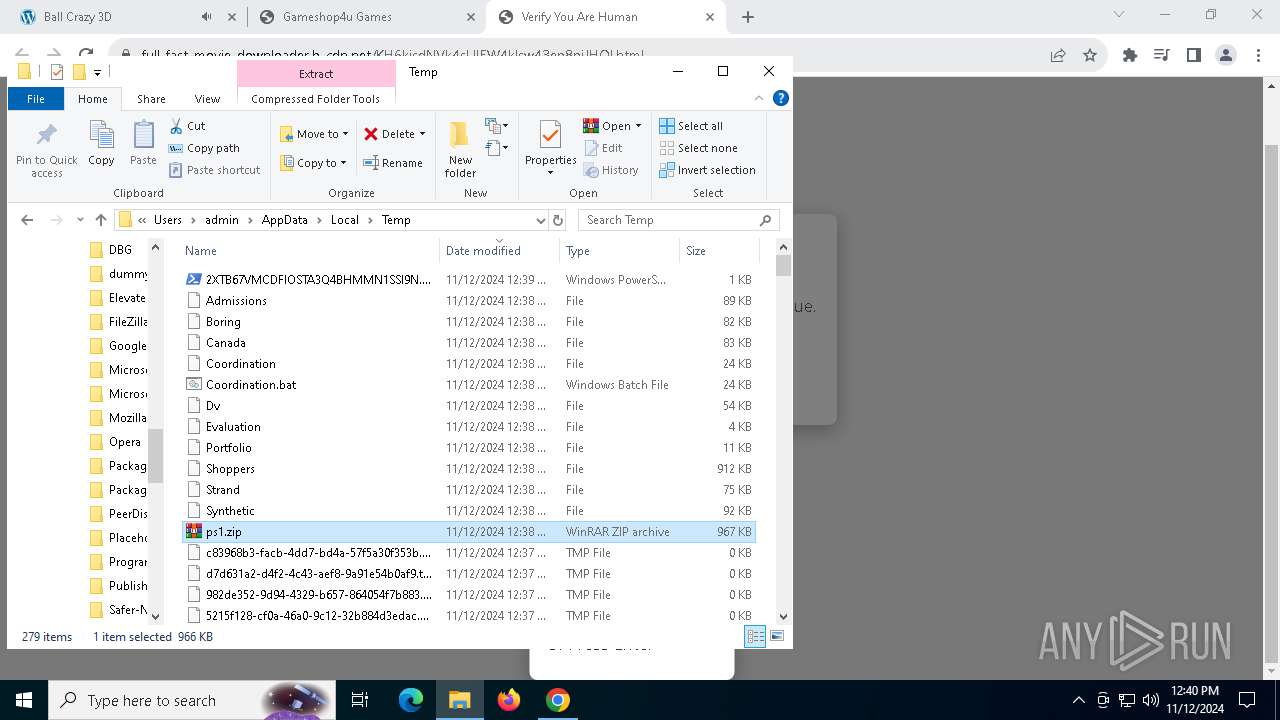Click Copy path in Clipboard group
The image size is (1280, 720).
(x=204, y=148)
